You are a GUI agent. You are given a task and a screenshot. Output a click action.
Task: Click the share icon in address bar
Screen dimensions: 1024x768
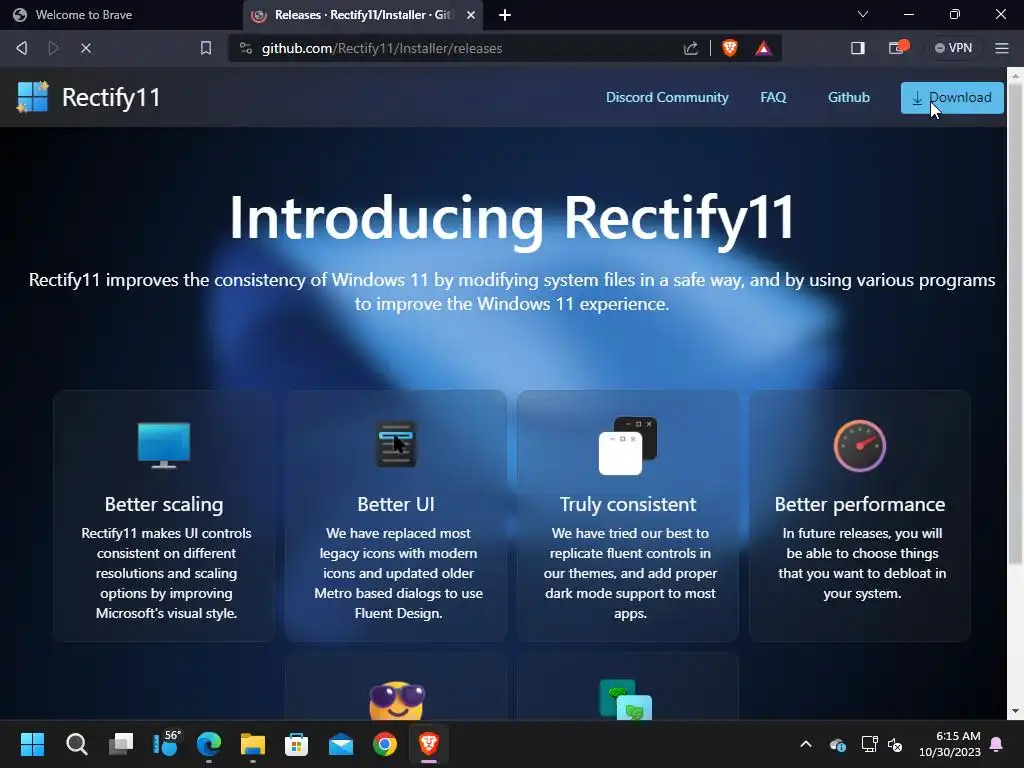click(x=690, y=48)
